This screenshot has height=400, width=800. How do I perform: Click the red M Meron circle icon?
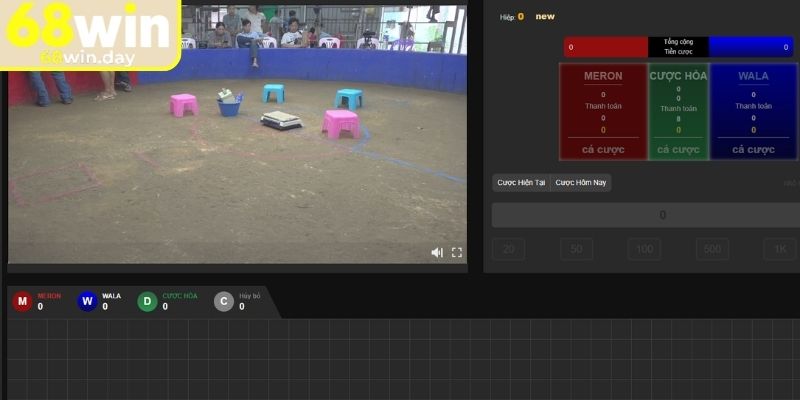22,301
